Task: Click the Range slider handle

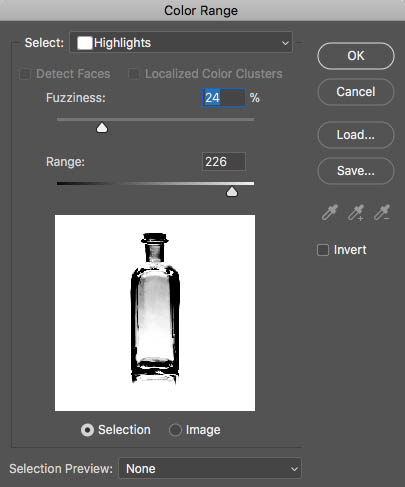Action: (x=232, y=192)
